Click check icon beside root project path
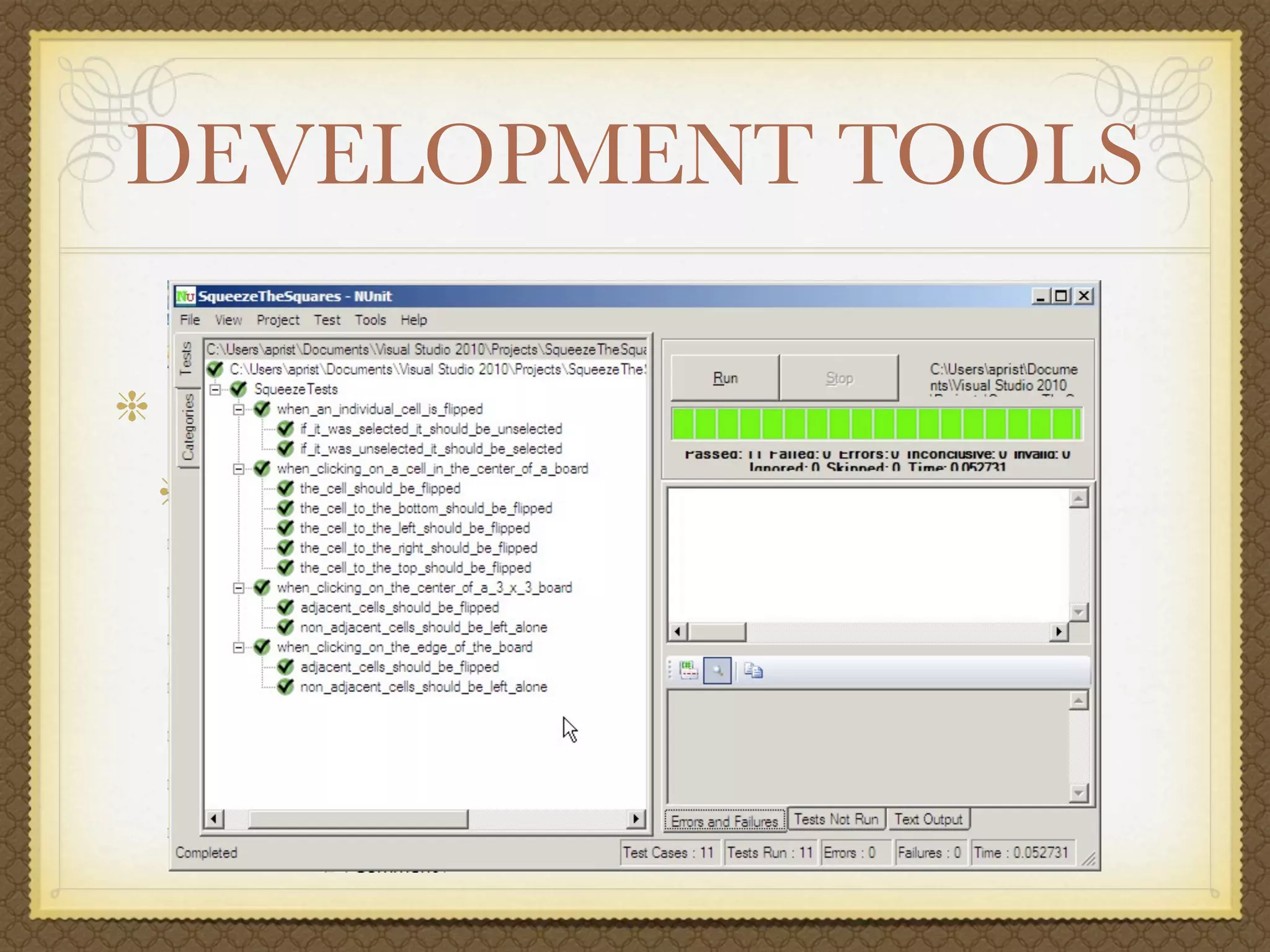The image size is (1270, 952). coord(215,369)
